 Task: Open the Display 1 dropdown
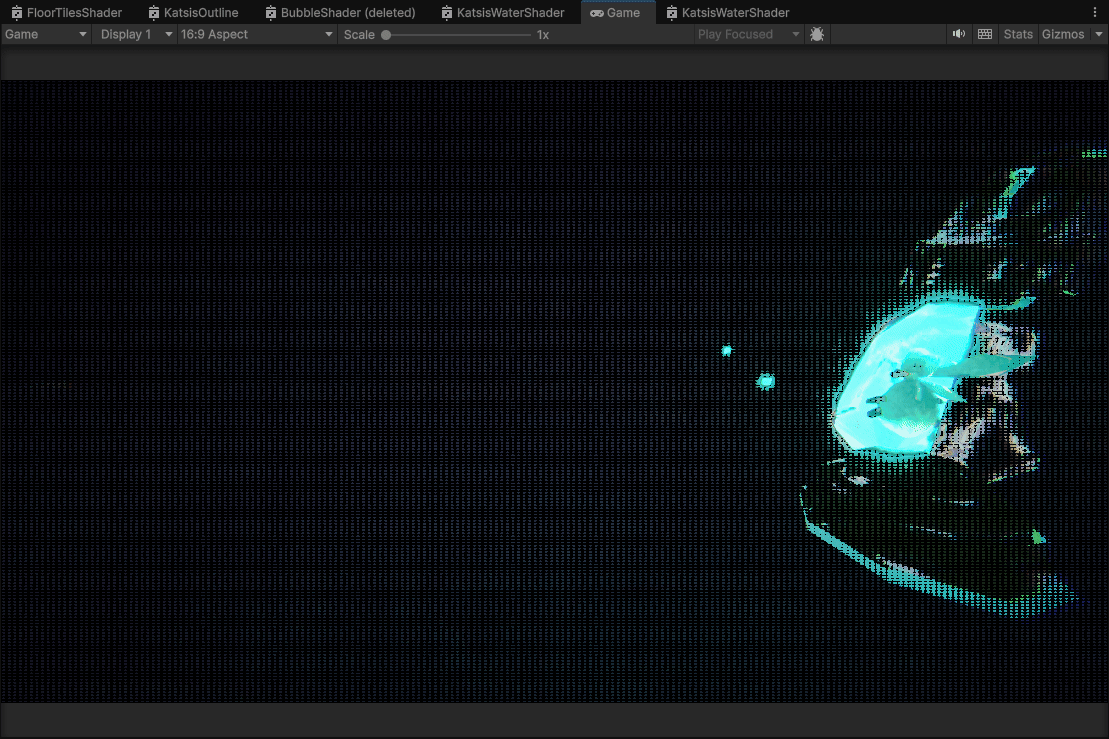click(136, 34)
